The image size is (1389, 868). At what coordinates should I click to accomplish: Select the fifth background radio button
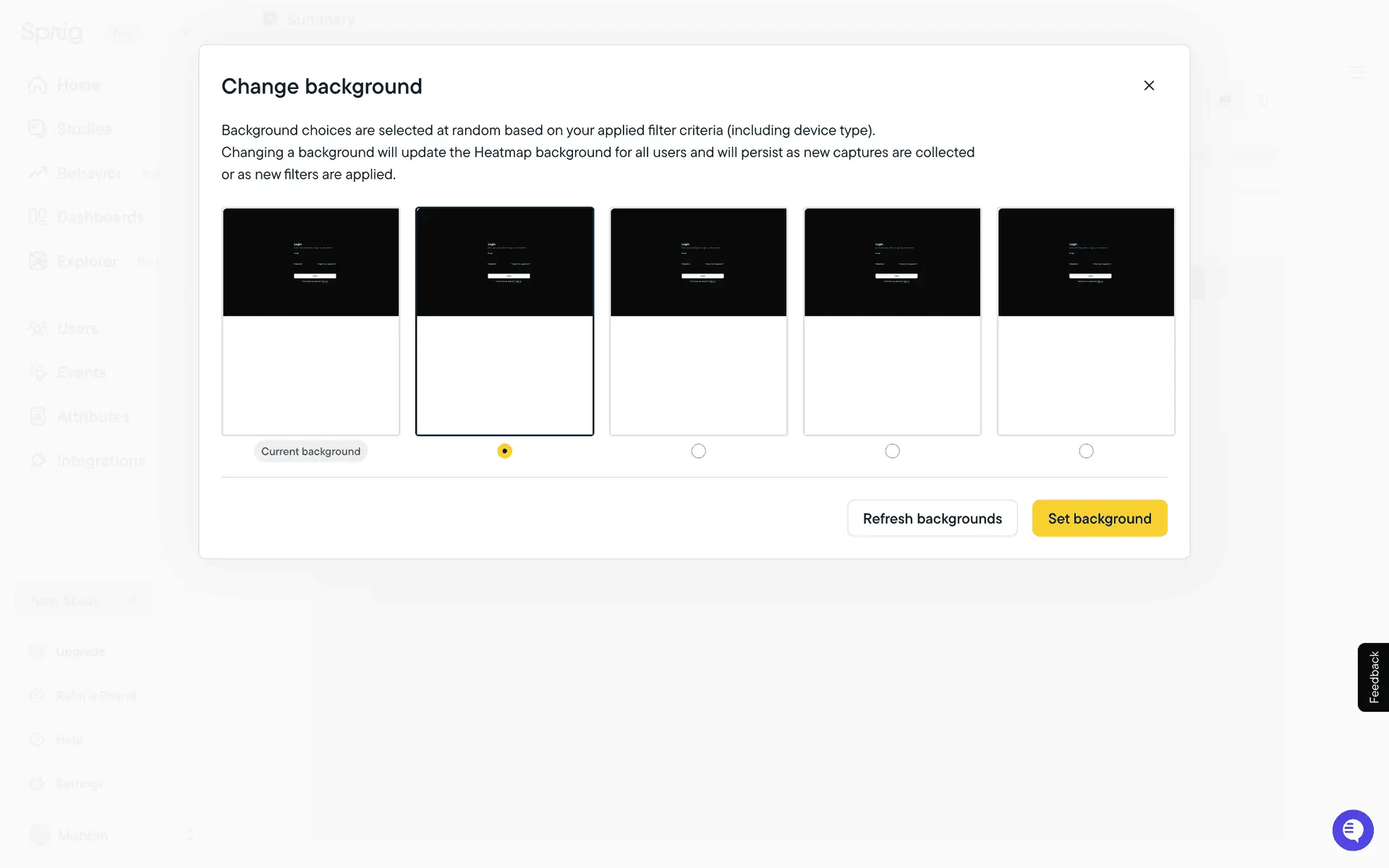tap(1086, 451)
